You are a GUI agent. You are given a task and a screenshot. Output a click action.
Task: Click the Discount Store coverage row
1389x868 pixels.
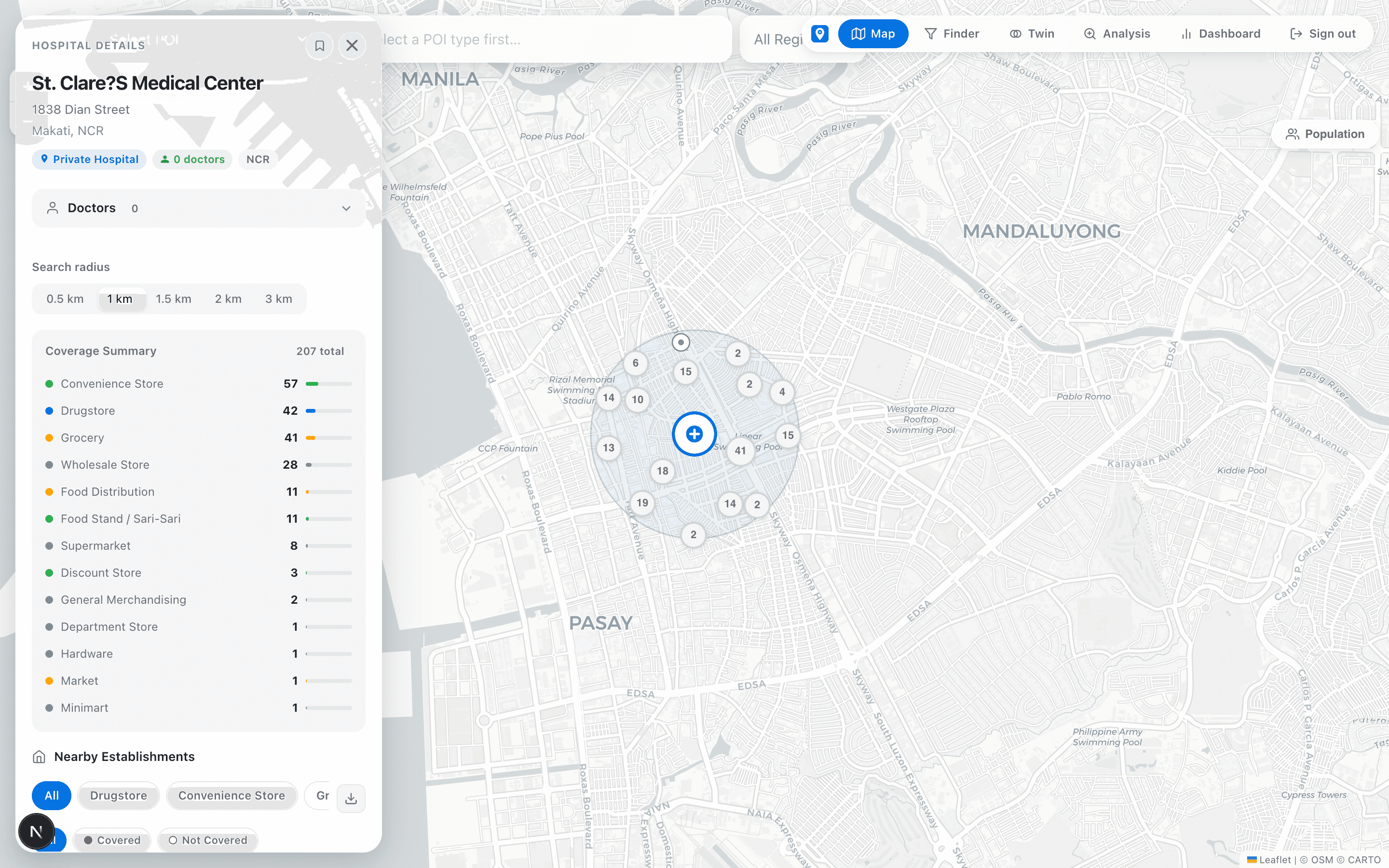(x=199, y=573)
